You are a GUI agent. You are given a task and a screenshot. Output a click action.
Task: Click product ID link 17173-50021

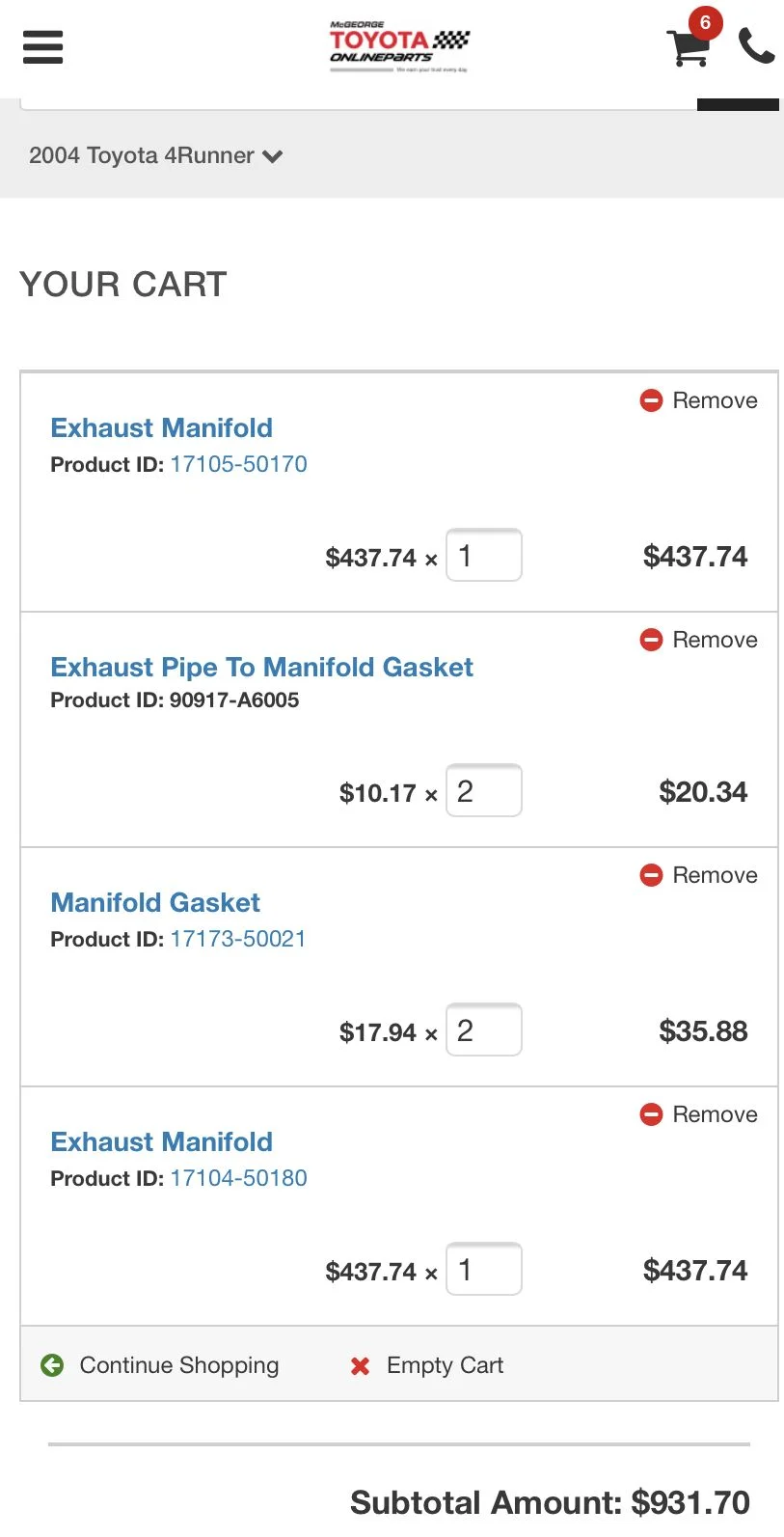point(238,939)
